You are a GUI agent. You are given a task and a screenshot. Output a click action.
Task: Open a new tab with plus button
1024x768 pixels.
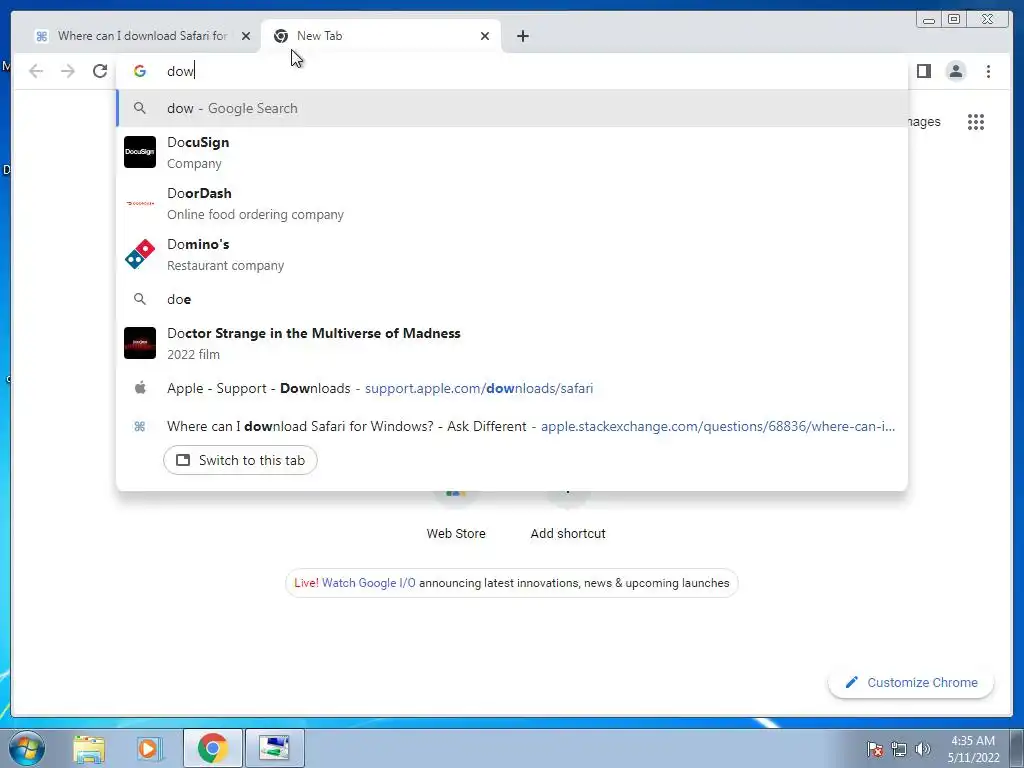coord(522,36)
